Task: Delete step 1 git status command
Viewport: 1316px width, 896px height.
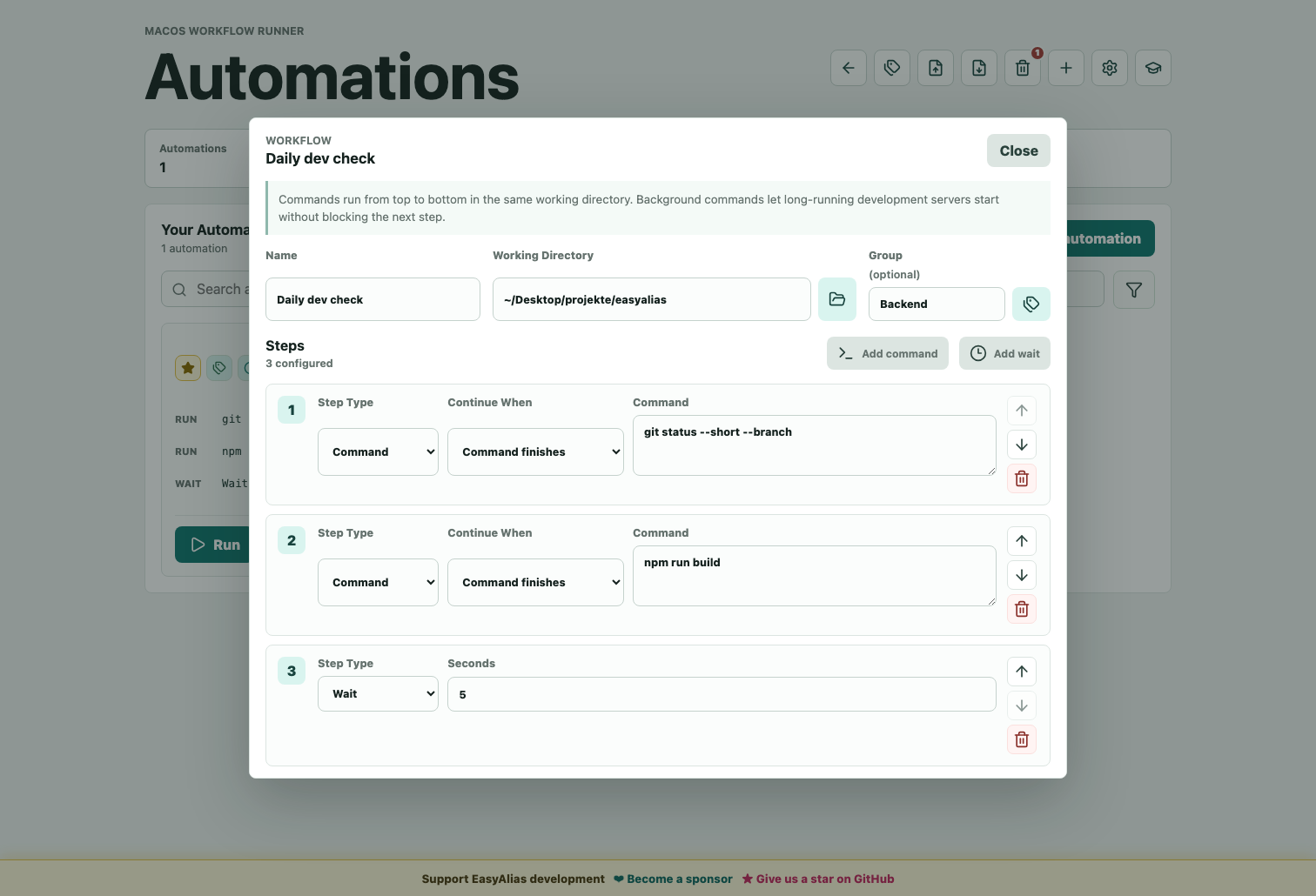Action: [1022, 478]
